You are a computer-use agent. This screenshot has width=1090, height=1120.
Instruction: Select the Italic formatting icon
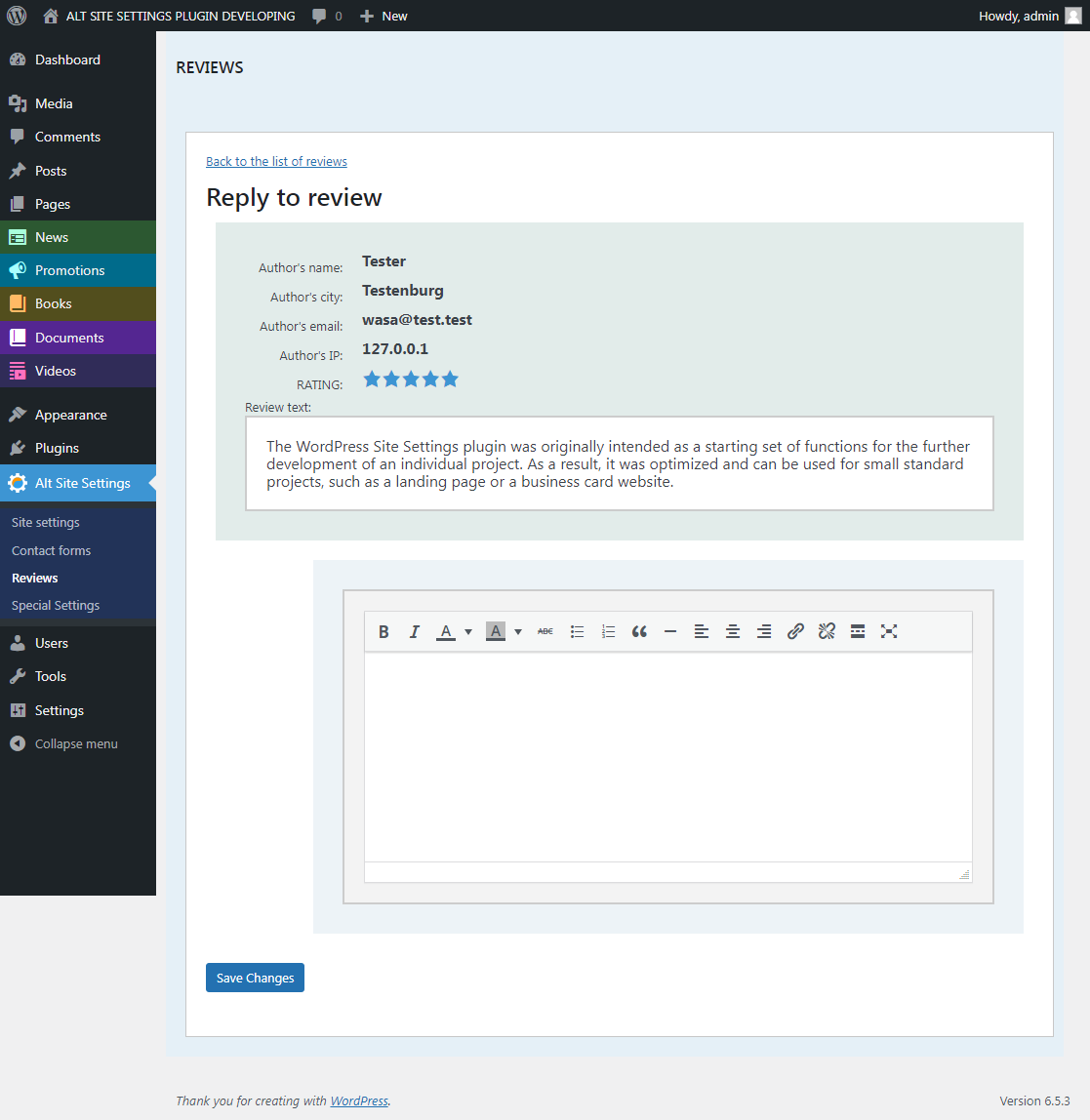coord(414,631)
